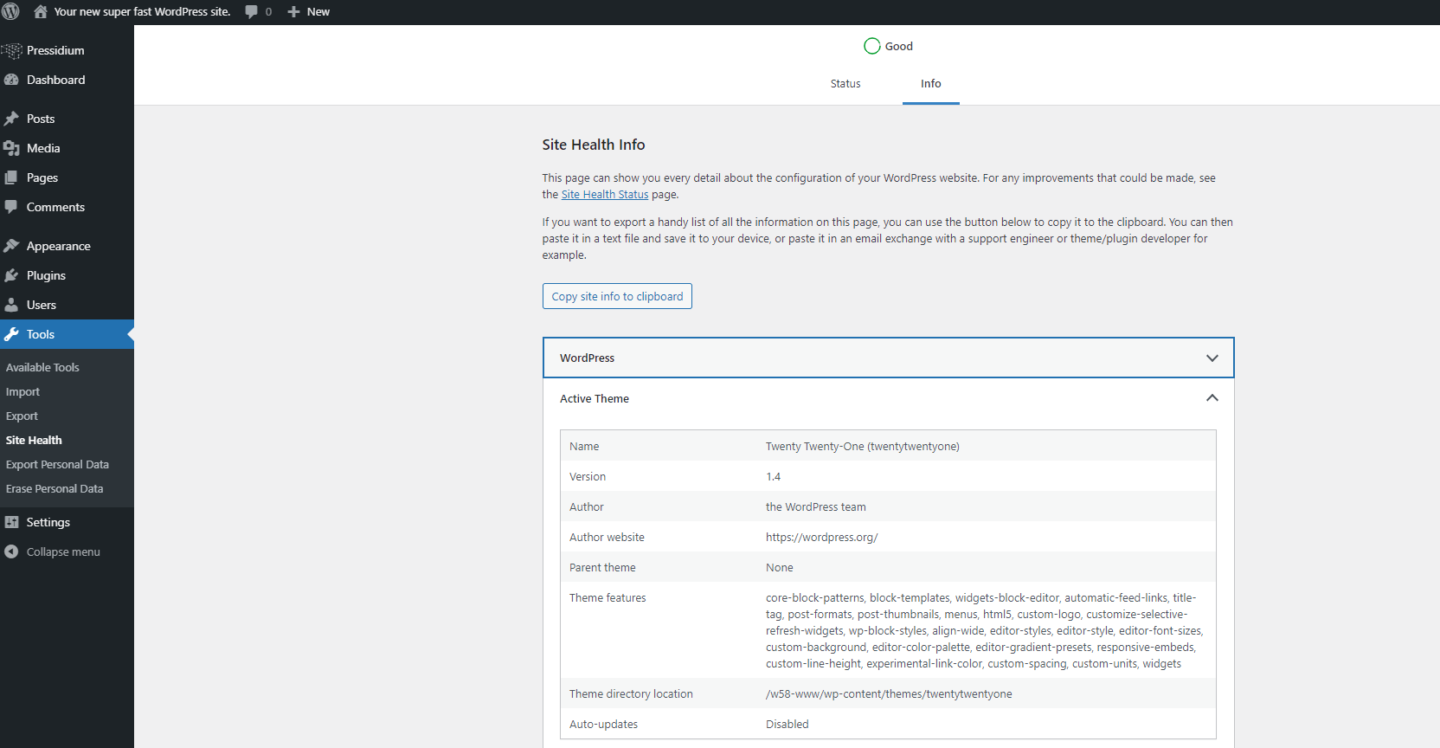Open Available Tools submenu item
The width and height of the screenshot is (1440, 748).
point(42,367)
